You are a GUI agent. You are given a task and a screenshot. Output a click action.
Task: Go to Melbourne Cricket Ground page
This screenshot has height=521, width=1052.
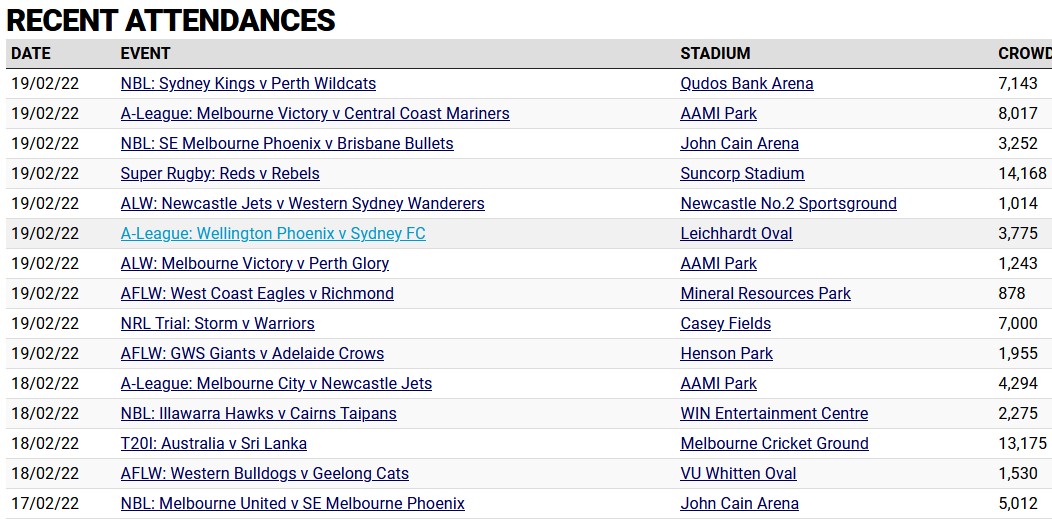tap(774, 443)
